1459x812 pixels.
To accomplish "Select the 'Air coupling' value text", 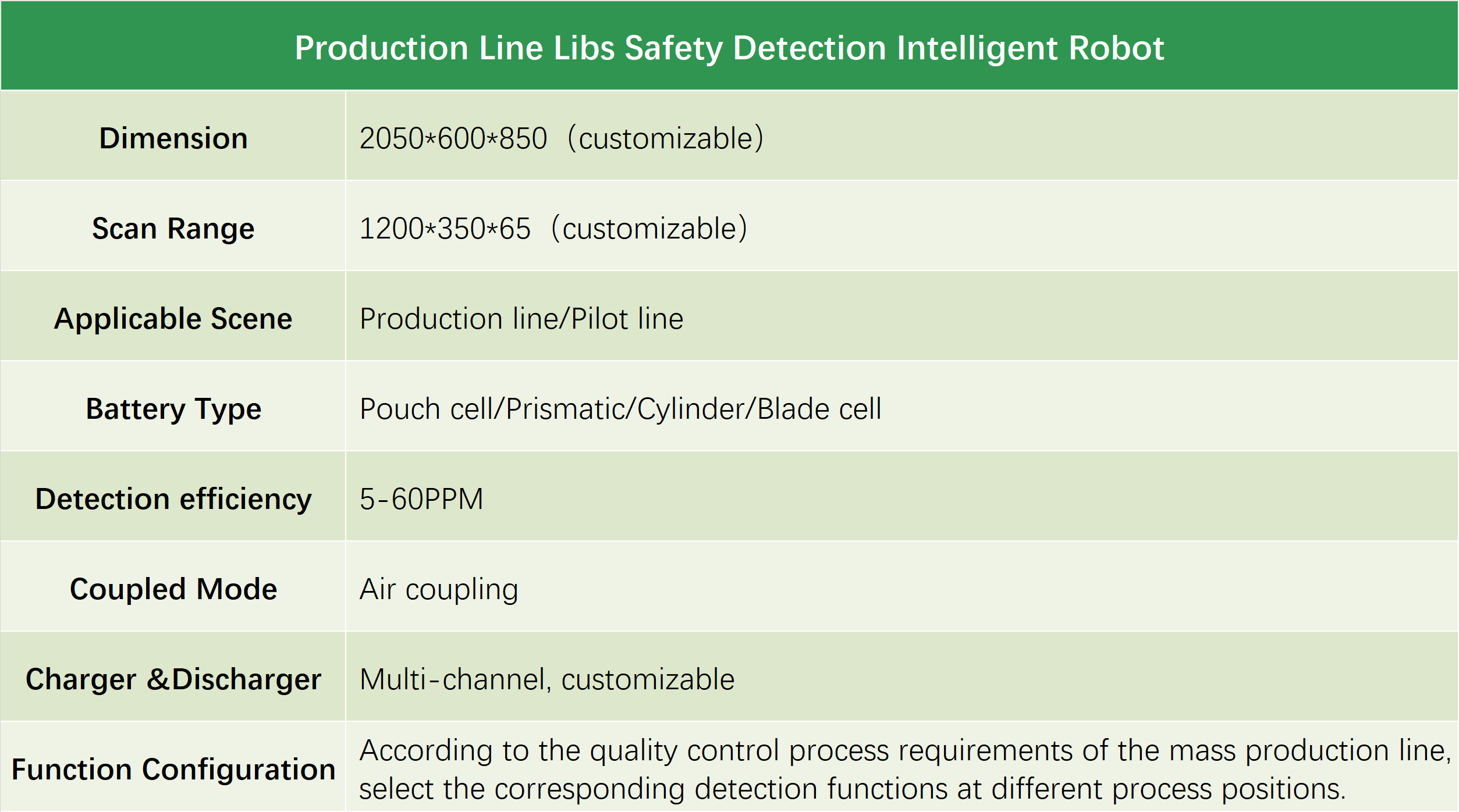I will (x=439, y=589).
